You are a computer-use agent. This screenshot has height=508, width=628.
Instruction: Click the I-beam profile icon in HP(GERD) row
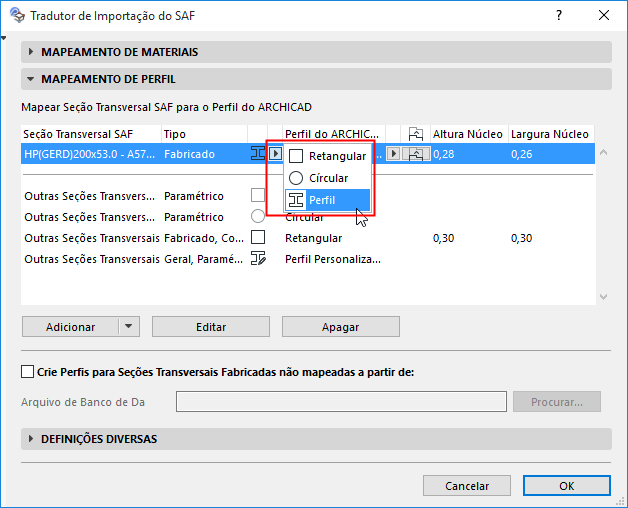pos(258,154)
